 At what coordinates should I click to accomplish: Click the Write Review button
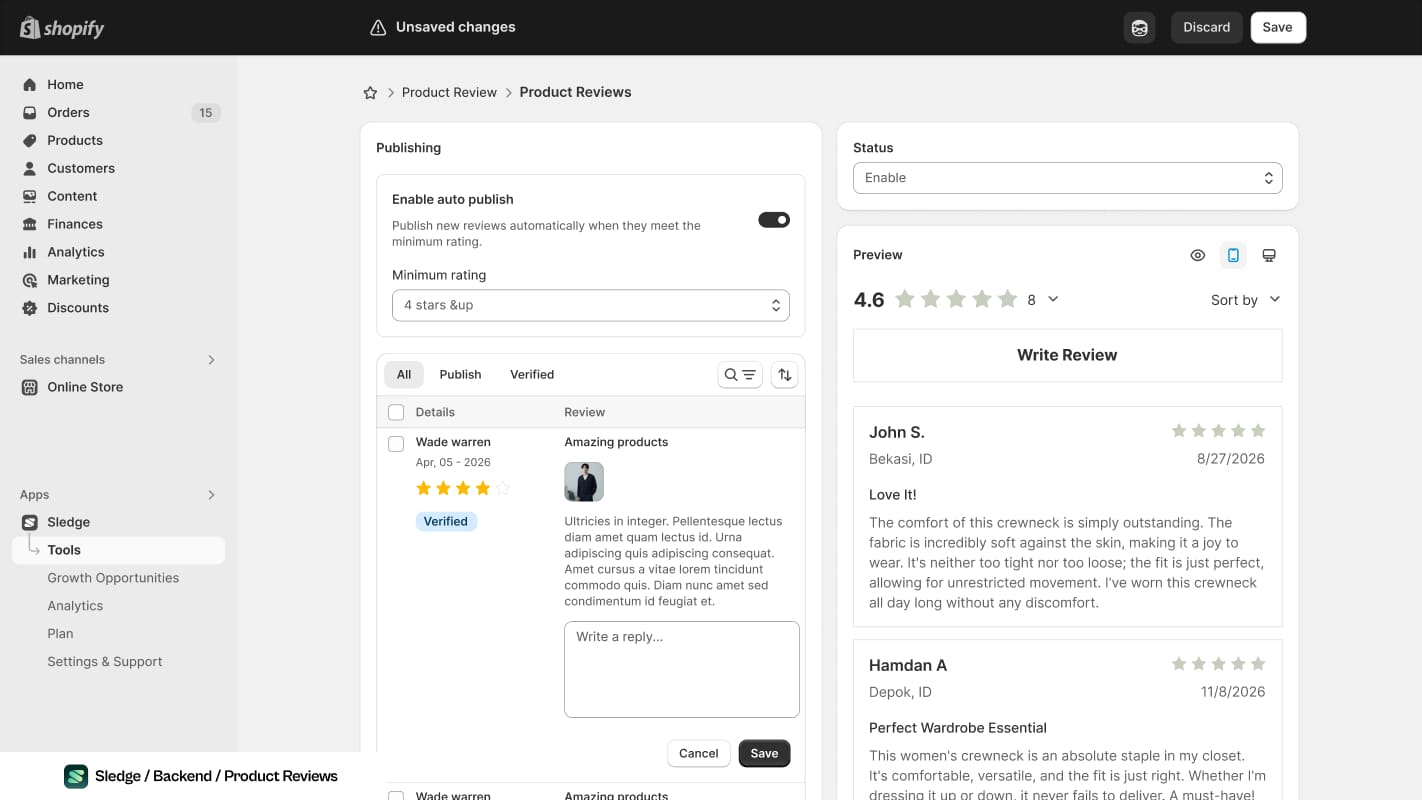click(x=1068, y=356)
